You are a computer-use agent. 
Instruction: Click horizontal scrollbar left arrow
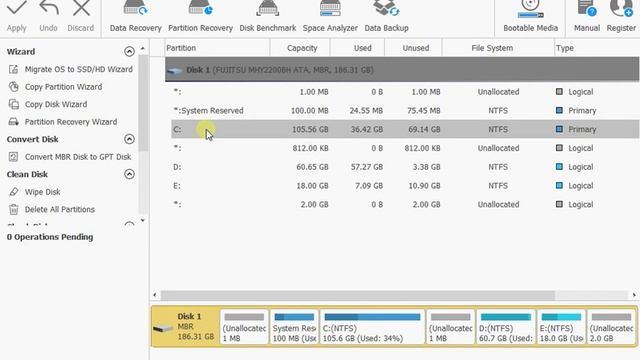155,295
